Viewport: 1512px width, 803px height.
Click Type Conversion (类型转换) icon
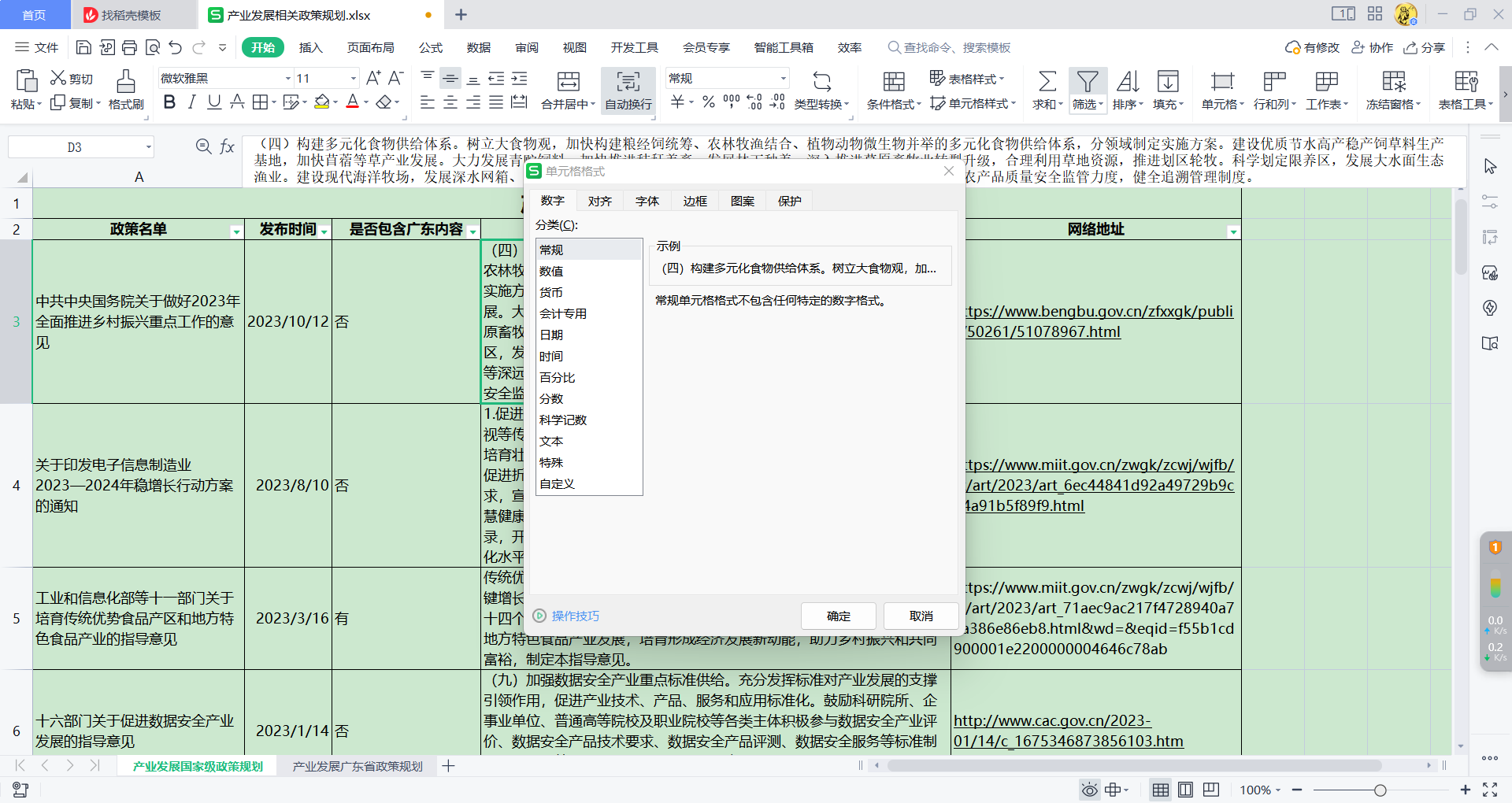(x=821, y=81)
